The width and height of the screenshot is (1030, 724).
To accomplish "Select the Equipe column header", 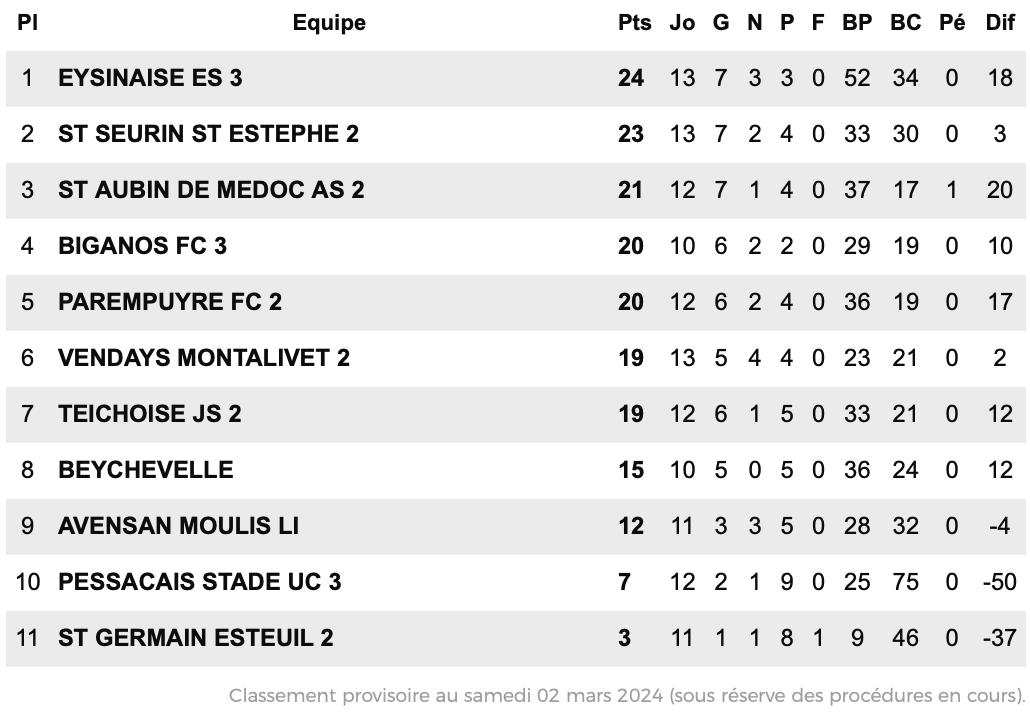I will [329, 22].
